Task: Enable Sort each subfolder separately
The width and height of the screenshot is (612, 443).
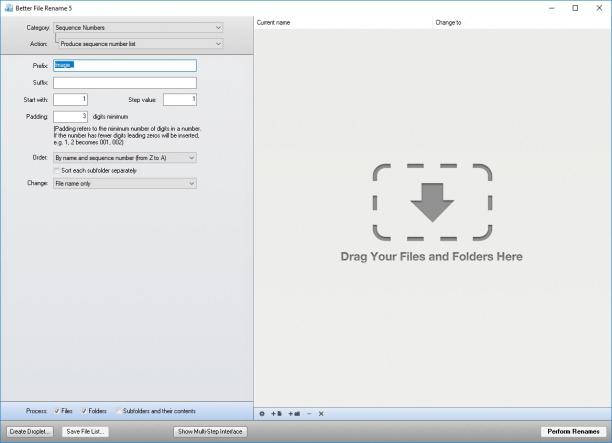Action: pyautogui.click(x=57, y=171)
